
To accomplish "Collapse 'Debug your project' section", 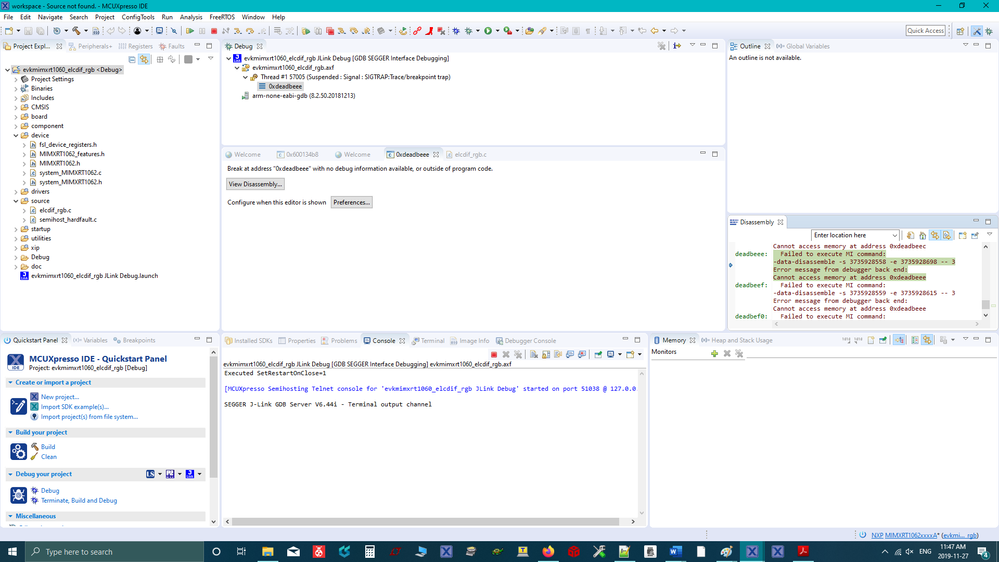I will point(10,474).
